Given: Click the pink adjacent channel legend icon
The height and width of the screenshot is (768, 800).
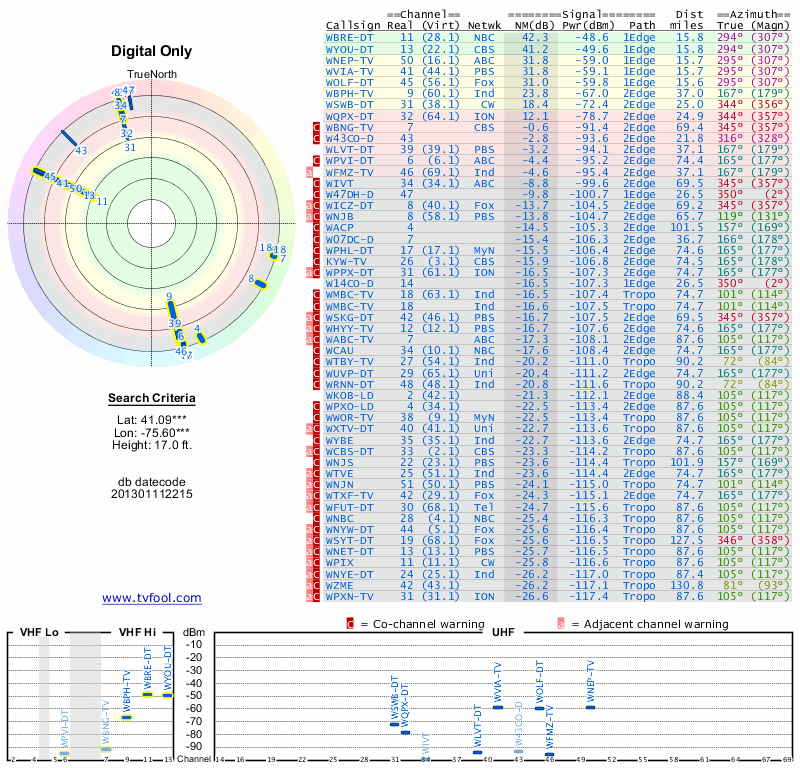Looking at the screenshot, I should (561, 624).
